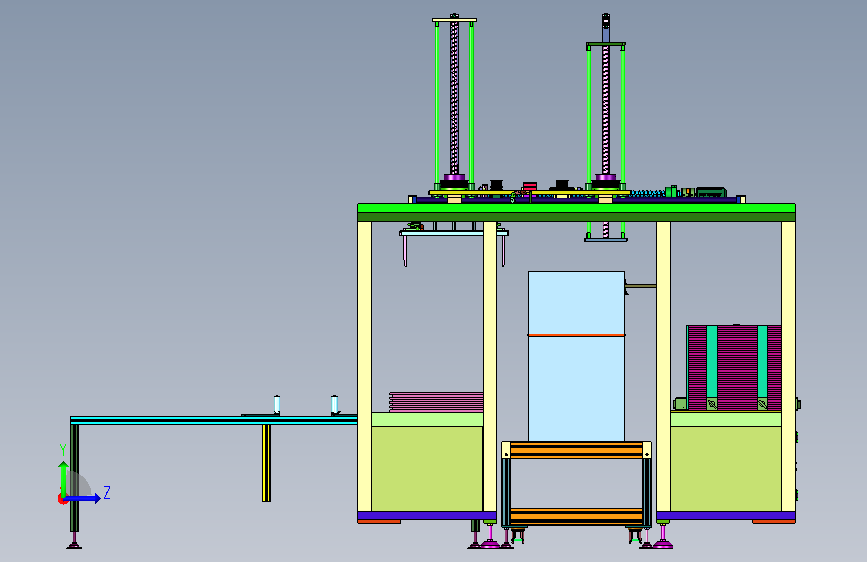Select the lower orange bar of the roller frame

point(576,516)
